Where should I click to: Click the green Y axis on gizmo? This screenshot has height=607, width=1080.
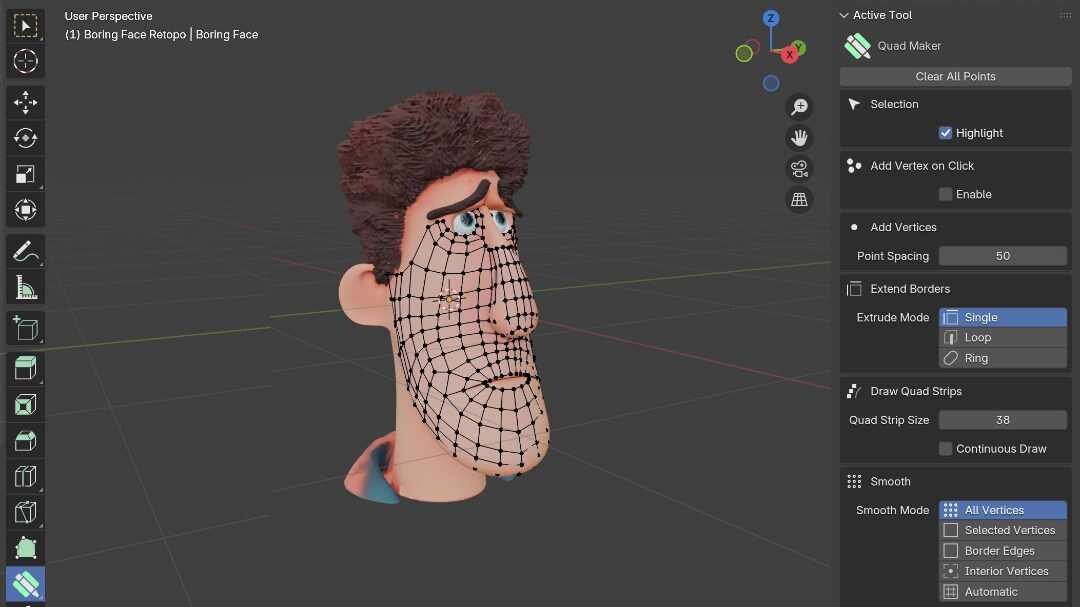point(800,48)
